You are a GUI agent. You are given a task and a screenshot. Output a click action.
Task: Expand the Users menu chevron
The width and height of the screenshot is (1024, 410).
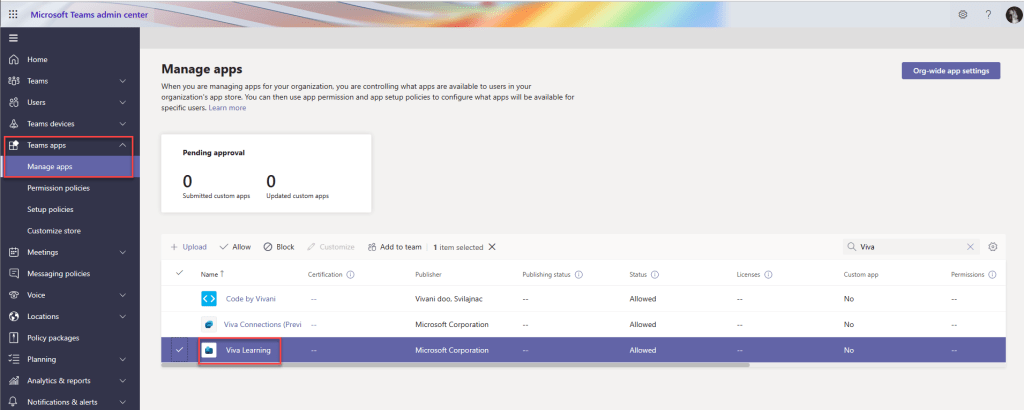pyautogui.click(x=122, y=102)
